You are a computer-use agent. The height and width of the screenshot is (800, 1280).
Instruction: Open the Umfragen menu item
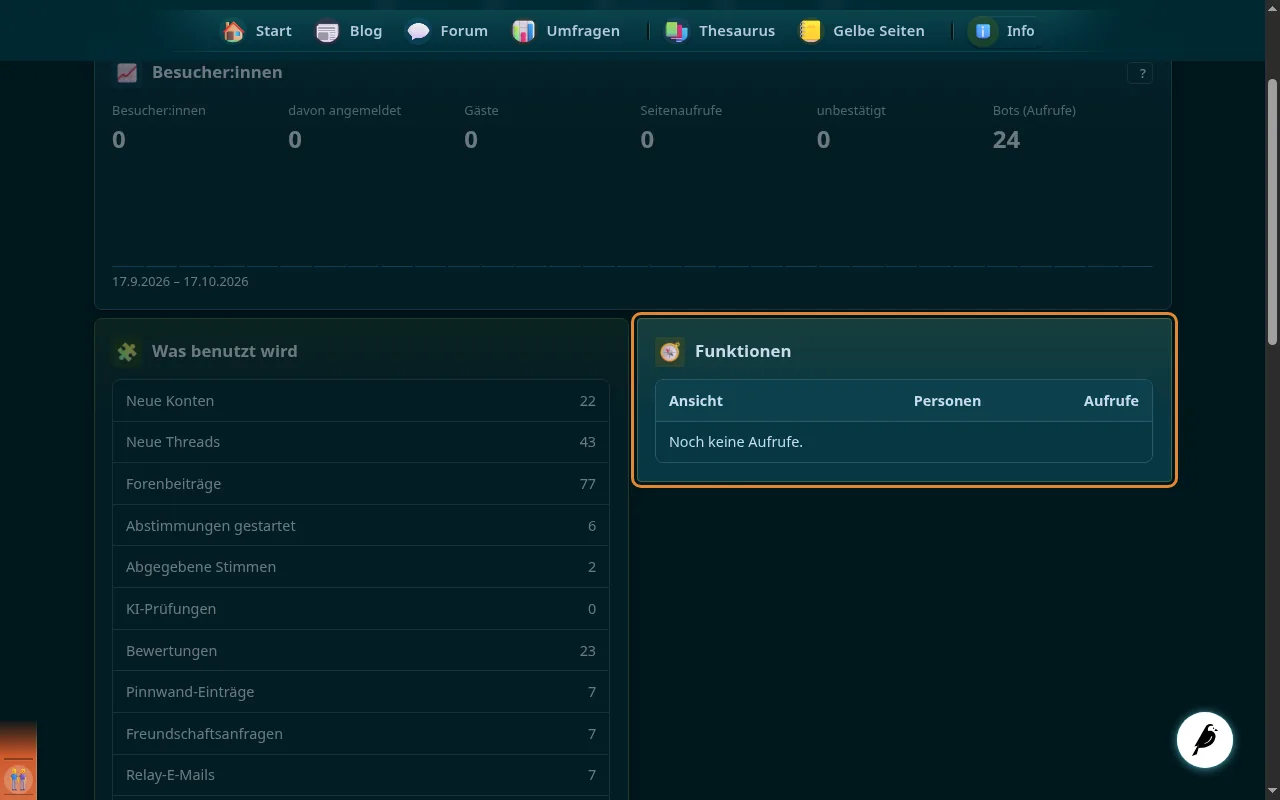click(566, 31)
